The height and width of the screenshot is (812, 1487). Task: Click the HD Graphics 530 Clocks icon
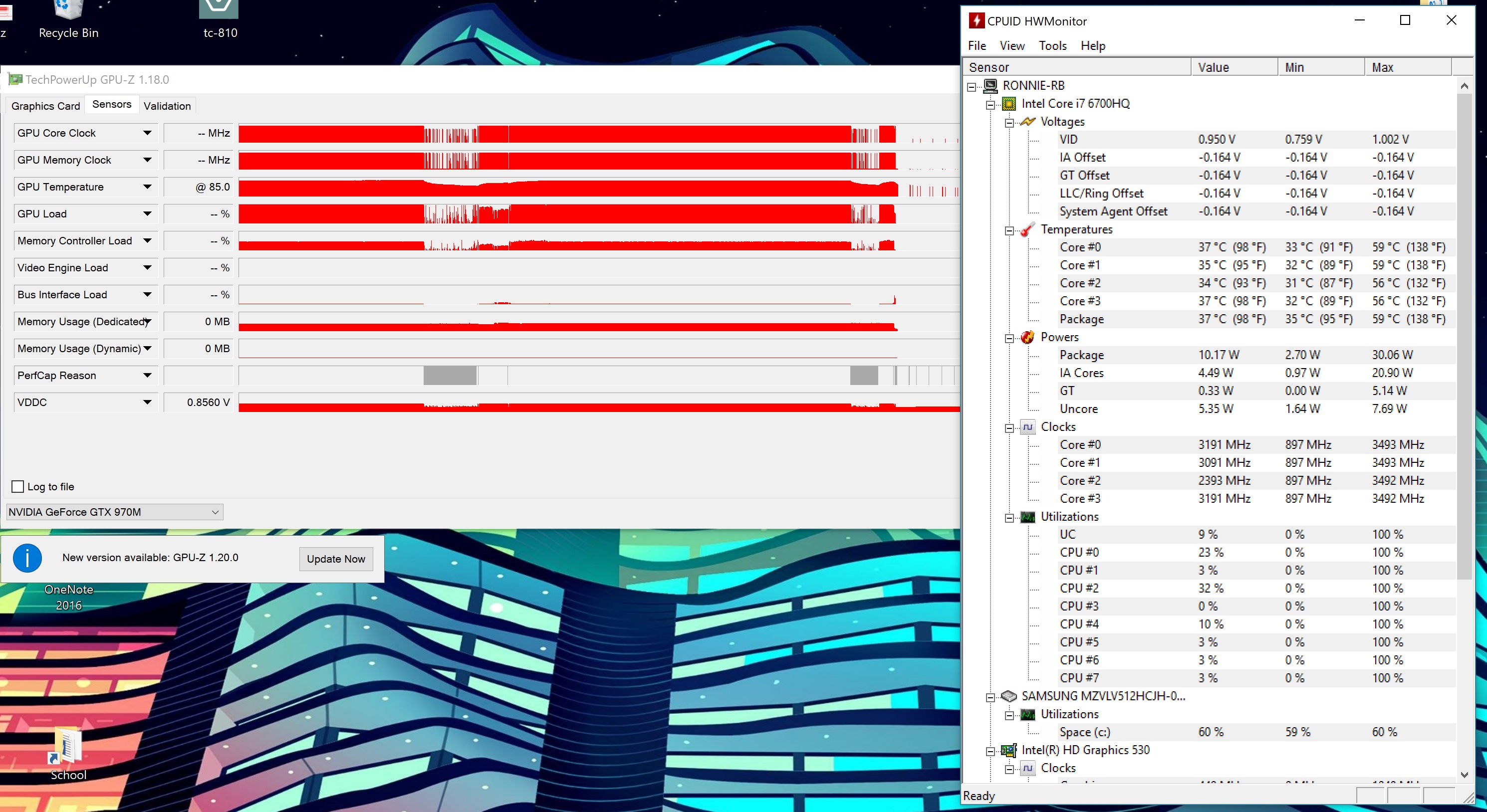click(1027, 768)
